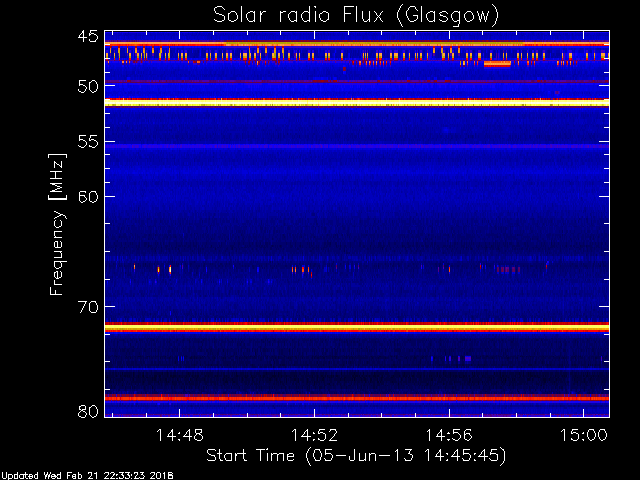This screenshot has width=640, height=480.
Task: Click the bright yellow-white emission band near 51 MHz
Action: (357, 102)
